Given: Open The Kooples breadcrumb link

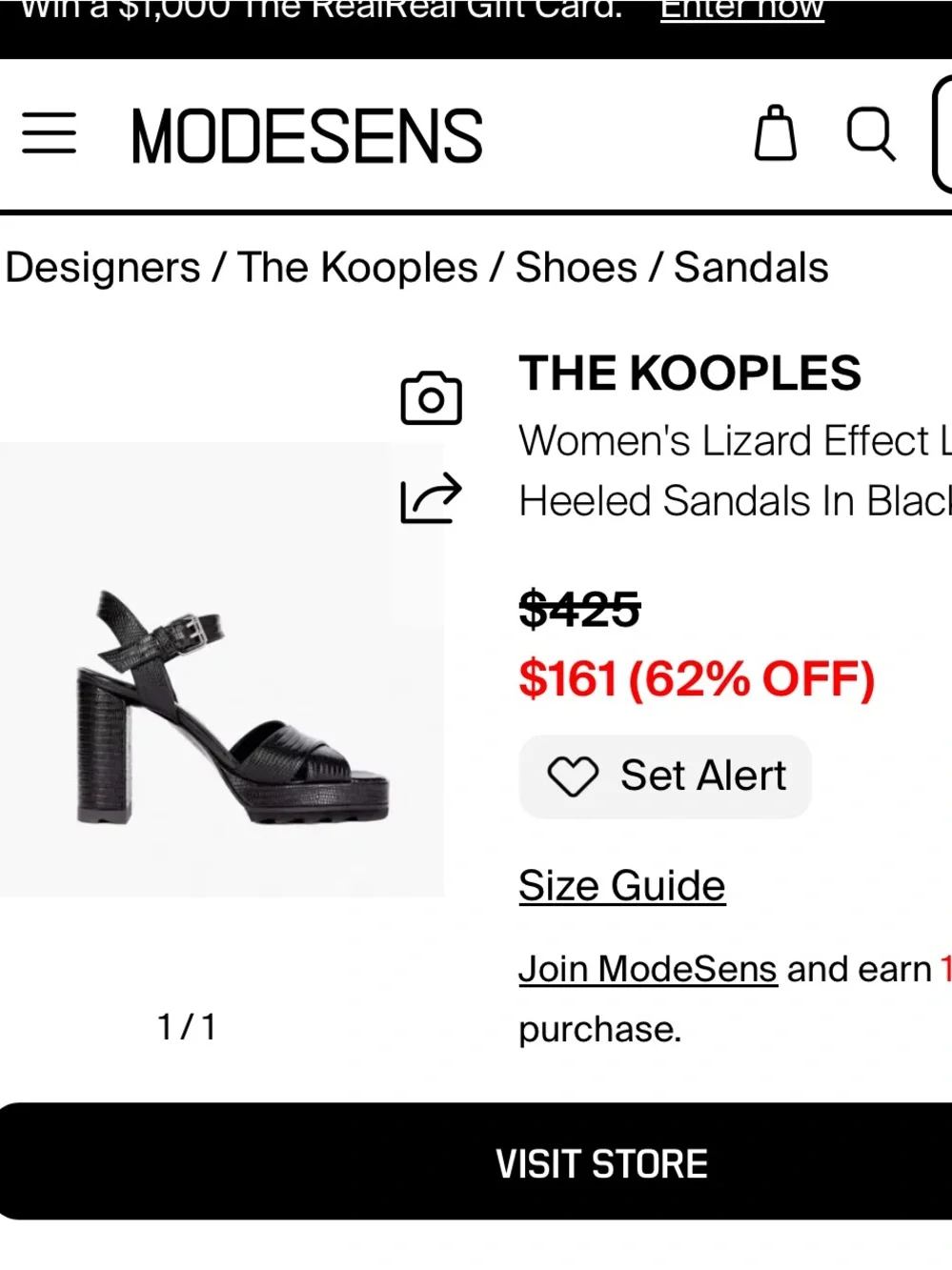Looking at the screenshot, I should pos(357,268).
